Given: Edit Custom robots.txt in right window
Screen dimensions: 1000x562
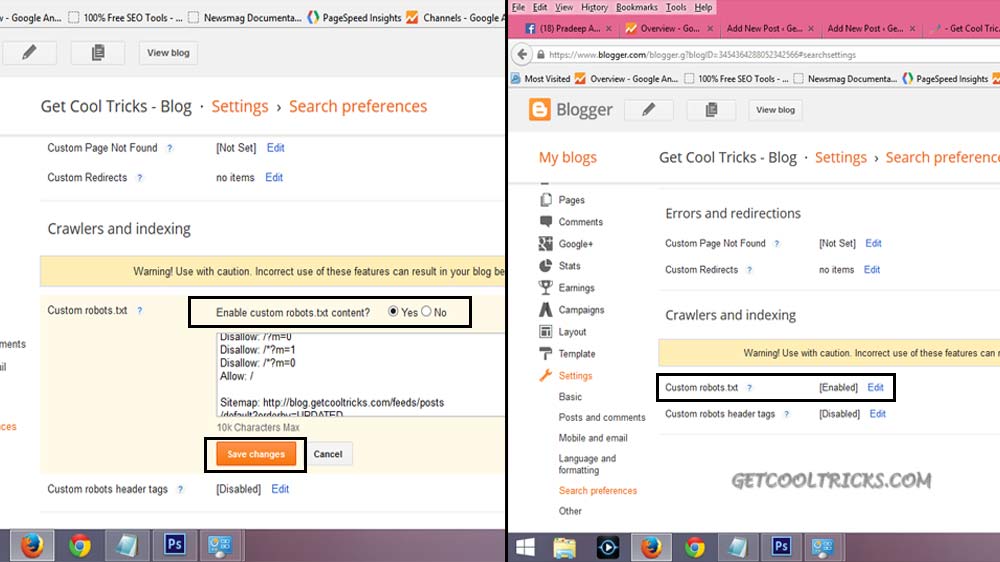Looking at the screenshot, I should click(x=876, y=388).
